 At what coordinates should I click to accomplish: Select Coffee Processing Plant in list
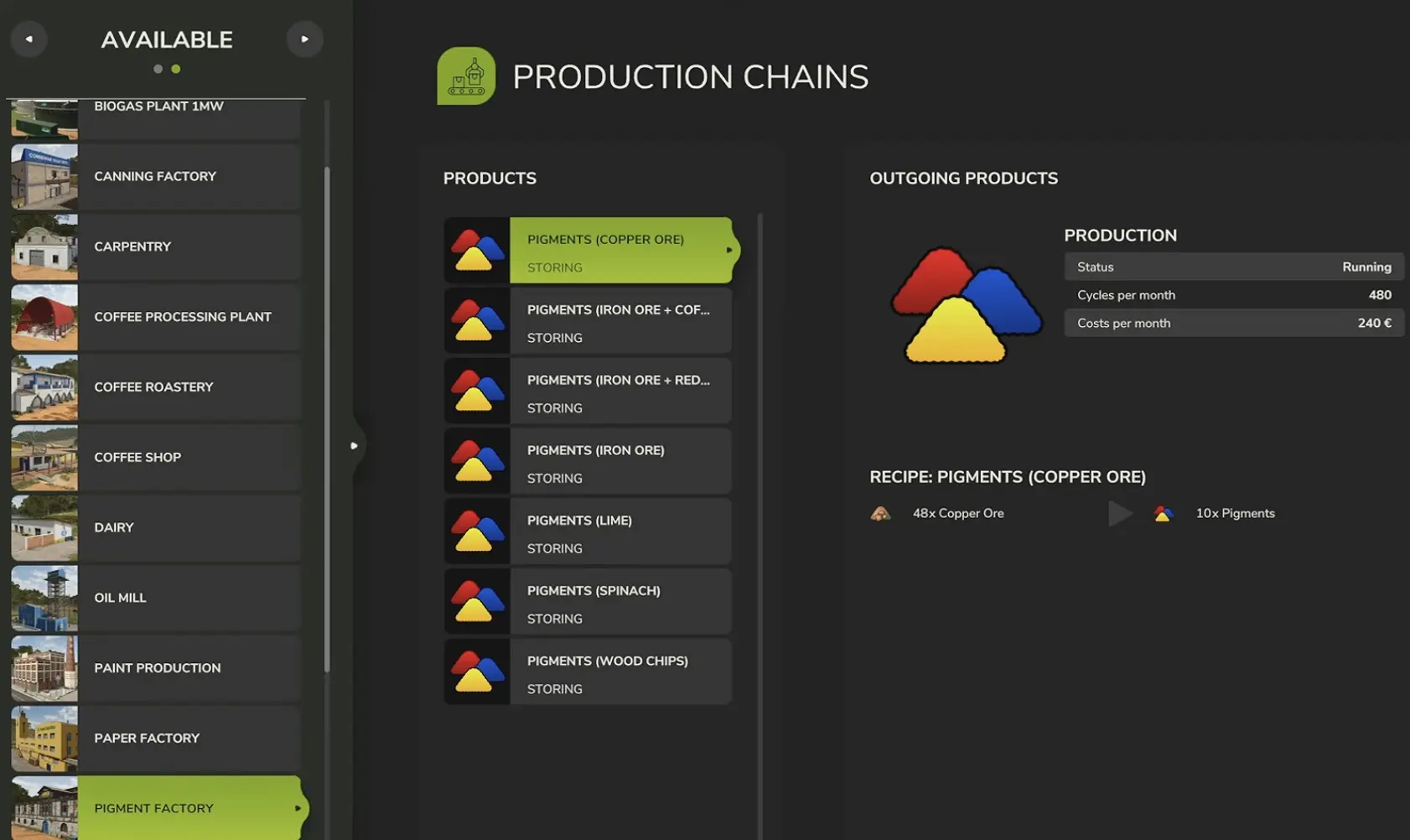tap(156, 317)
